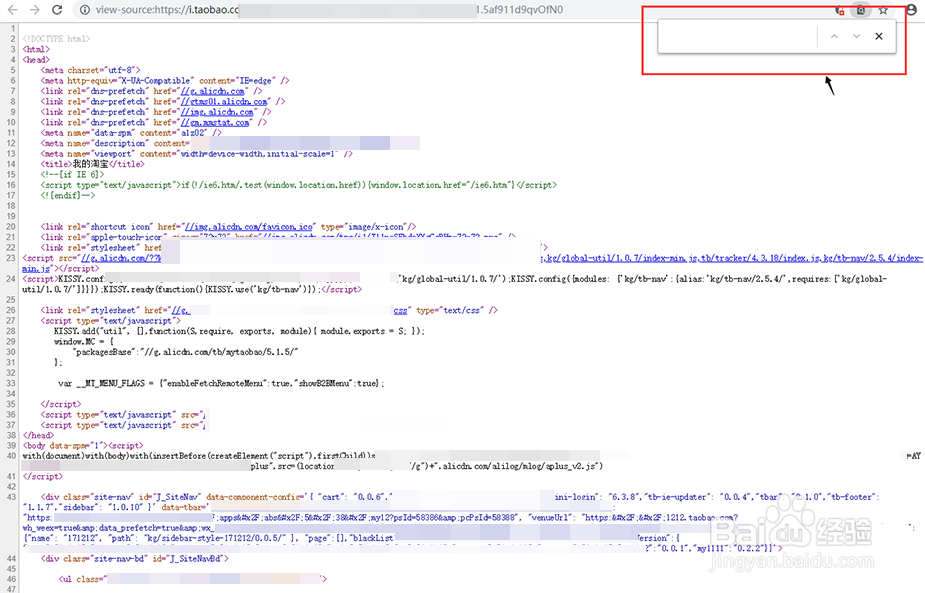
Task: Click the find-in-page magnifier icon
Action: pos(861,11)
